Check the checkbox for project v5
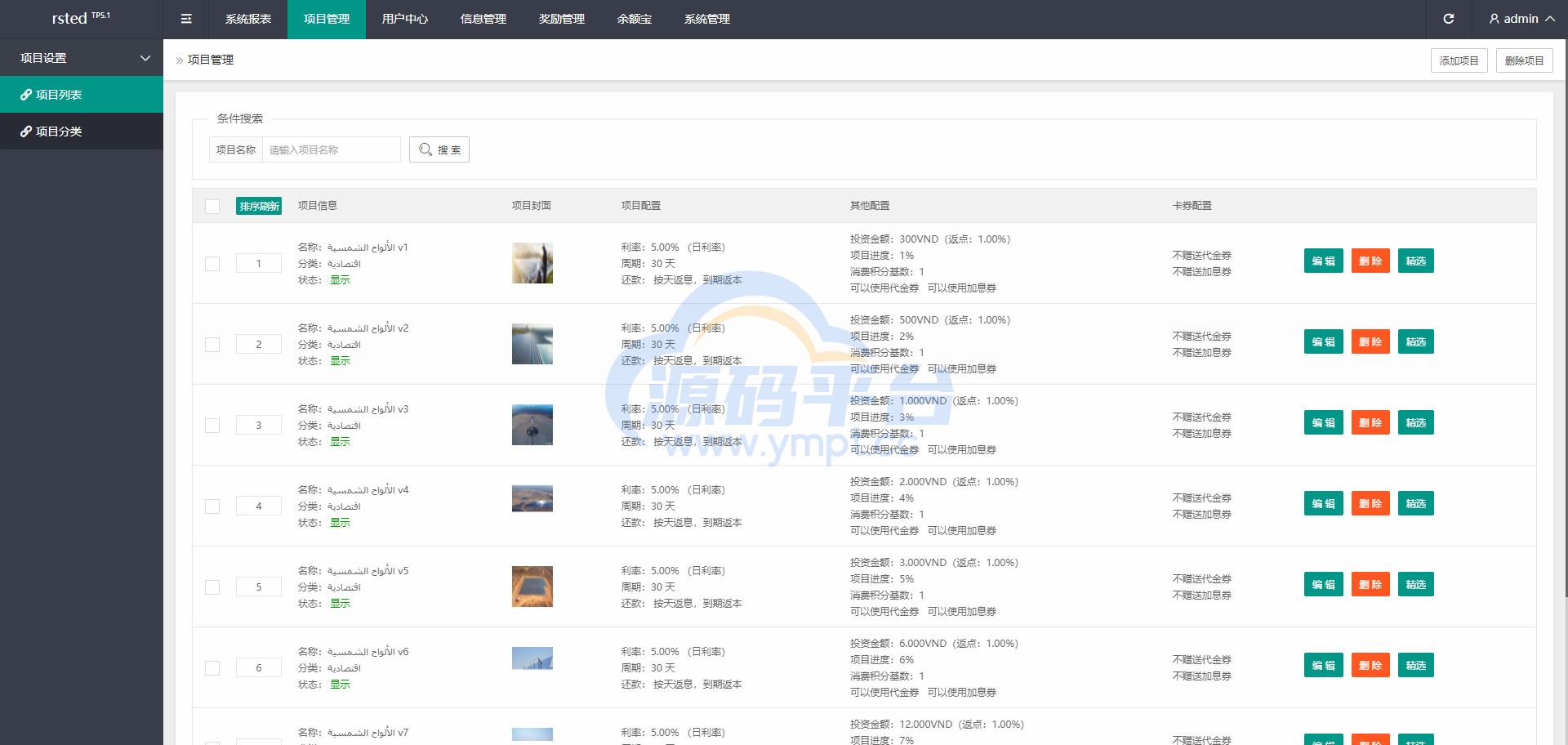This screenshot has height=745, width=1568. 212,587
